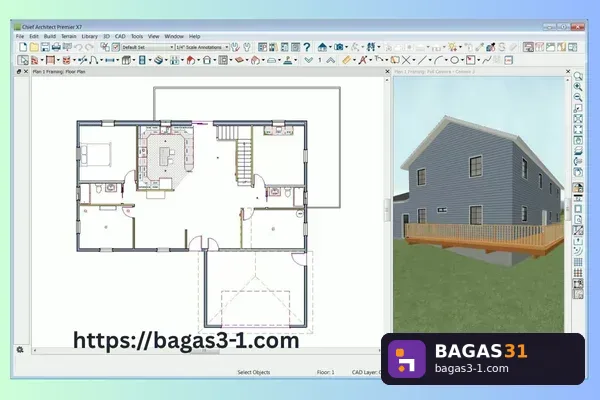The width and height of the screenshot is (600, 400).
Task: Click the Redo arrow
Action: tap(89, 47)
